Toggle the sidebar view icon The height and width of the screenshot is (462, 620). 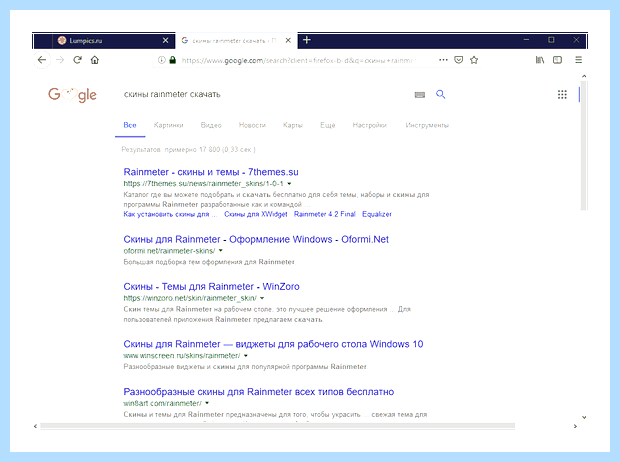[x=558, y=60]
